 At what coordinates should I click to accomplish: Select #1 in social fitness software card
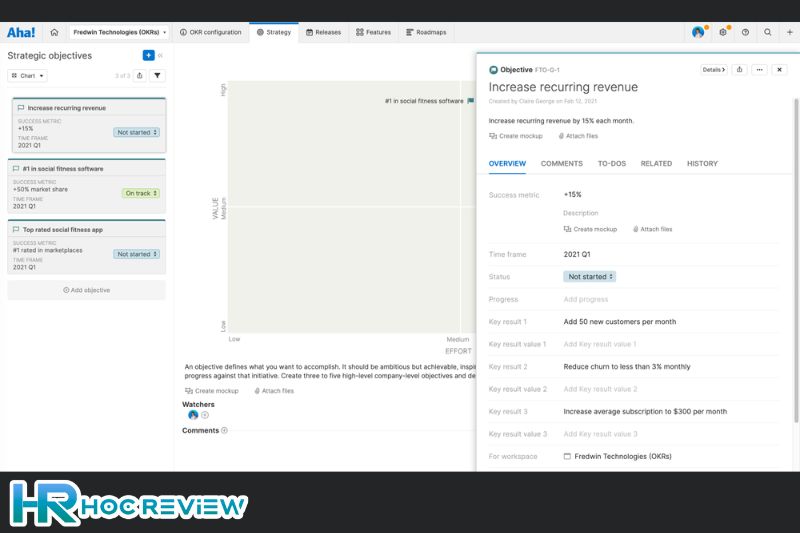pos(86,186)
